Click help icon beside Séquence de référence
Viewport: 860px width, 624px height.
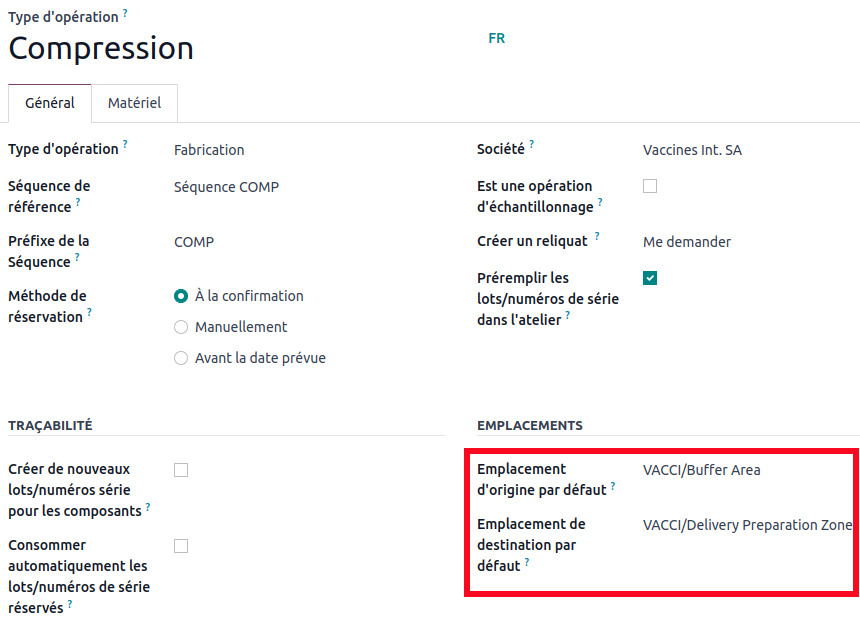pyautogui.click(x=78, y=202)
